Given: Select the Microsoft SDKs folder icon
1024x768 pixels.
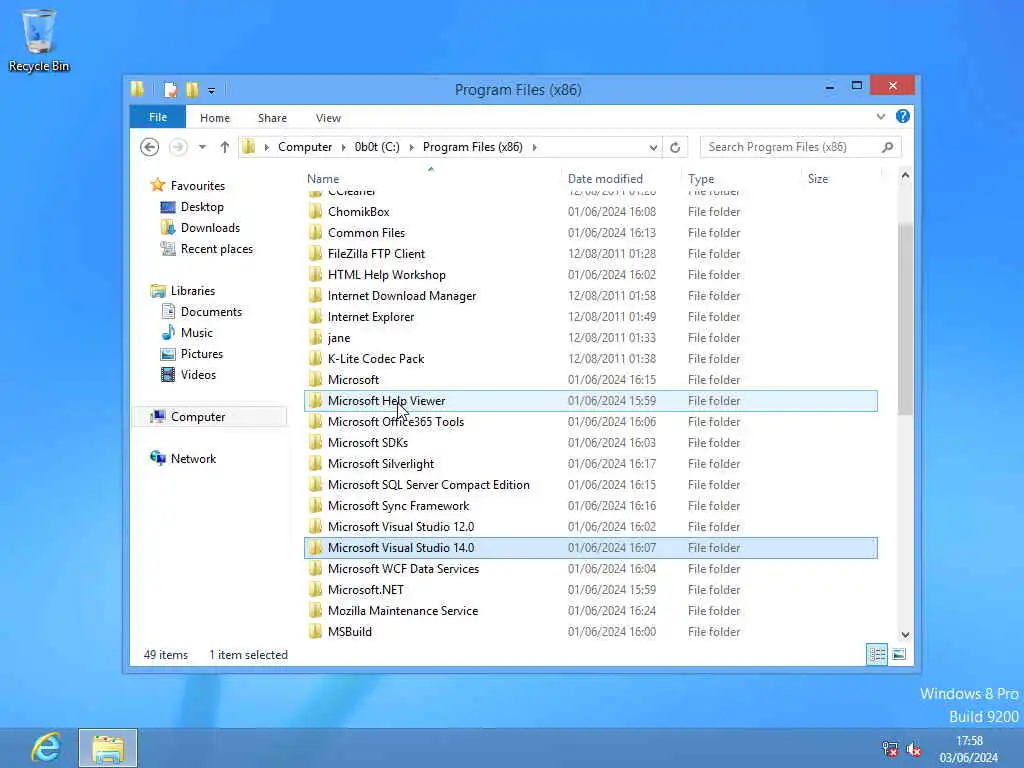Looking at the screenshot, I should click(x=315, y=443).
